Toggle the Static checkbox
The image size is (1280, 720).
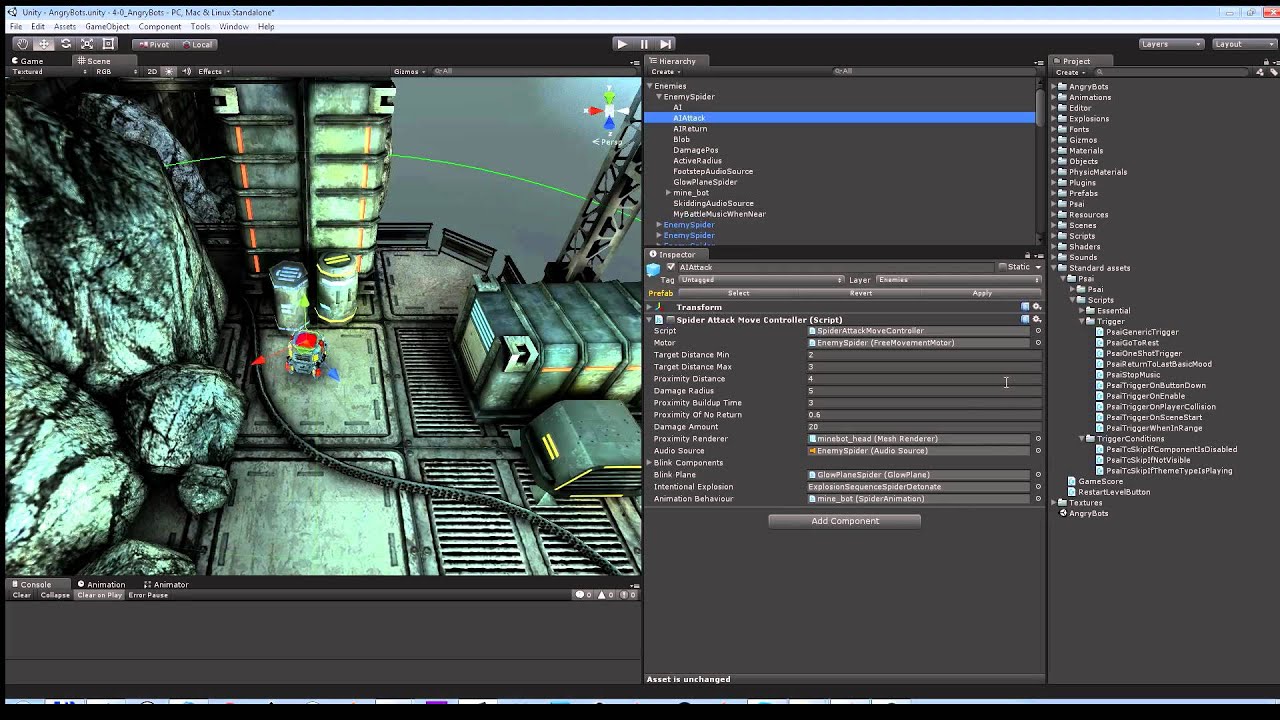tap(1002, 267)
